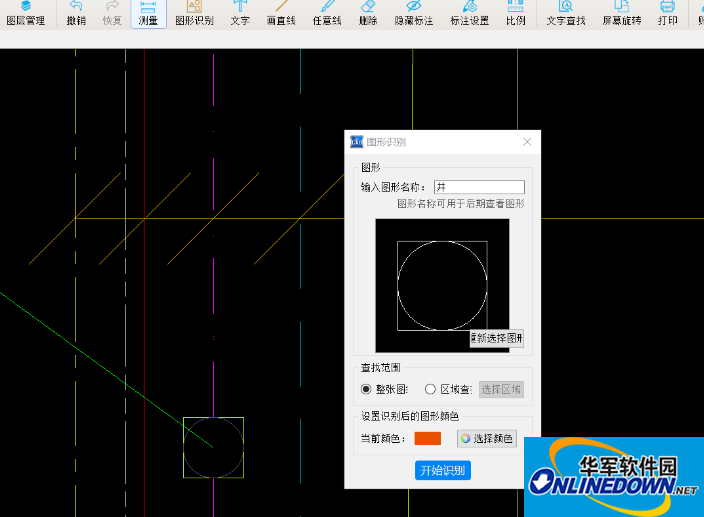
Task: Click 屏幕旋转 screen rotate
Action: (x=622, y=13)
